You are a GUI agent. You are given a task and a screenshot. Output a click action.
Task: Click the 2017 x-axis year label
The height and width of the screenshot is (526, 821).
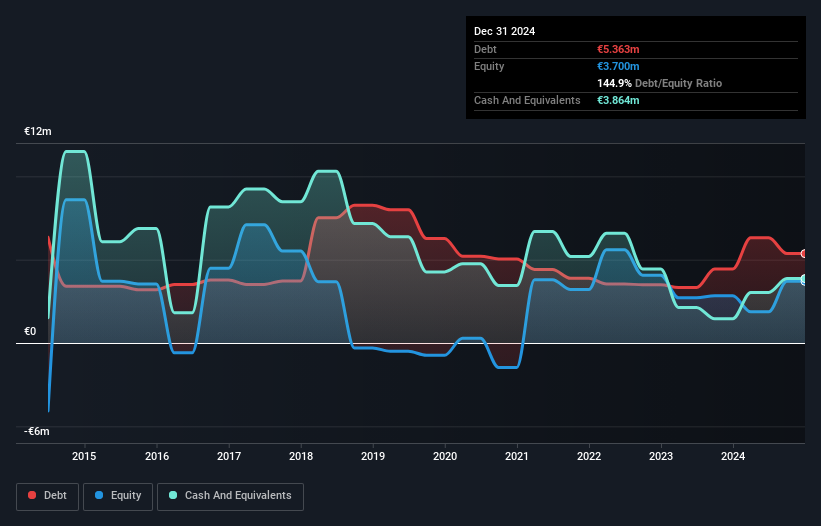point(229,456)
